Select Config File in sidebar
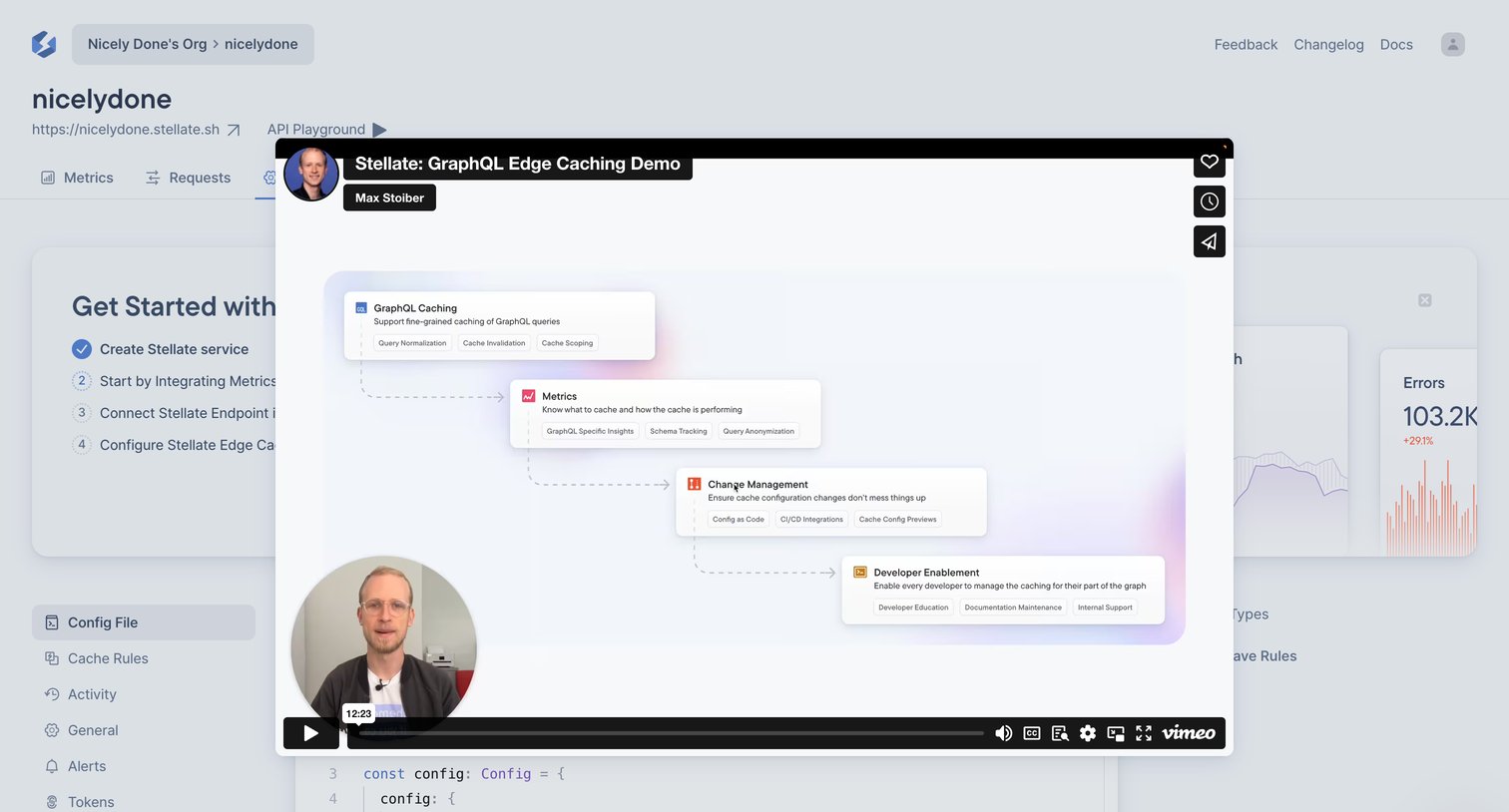This screenshot has height=812, width=1509. tap(144, 622)
